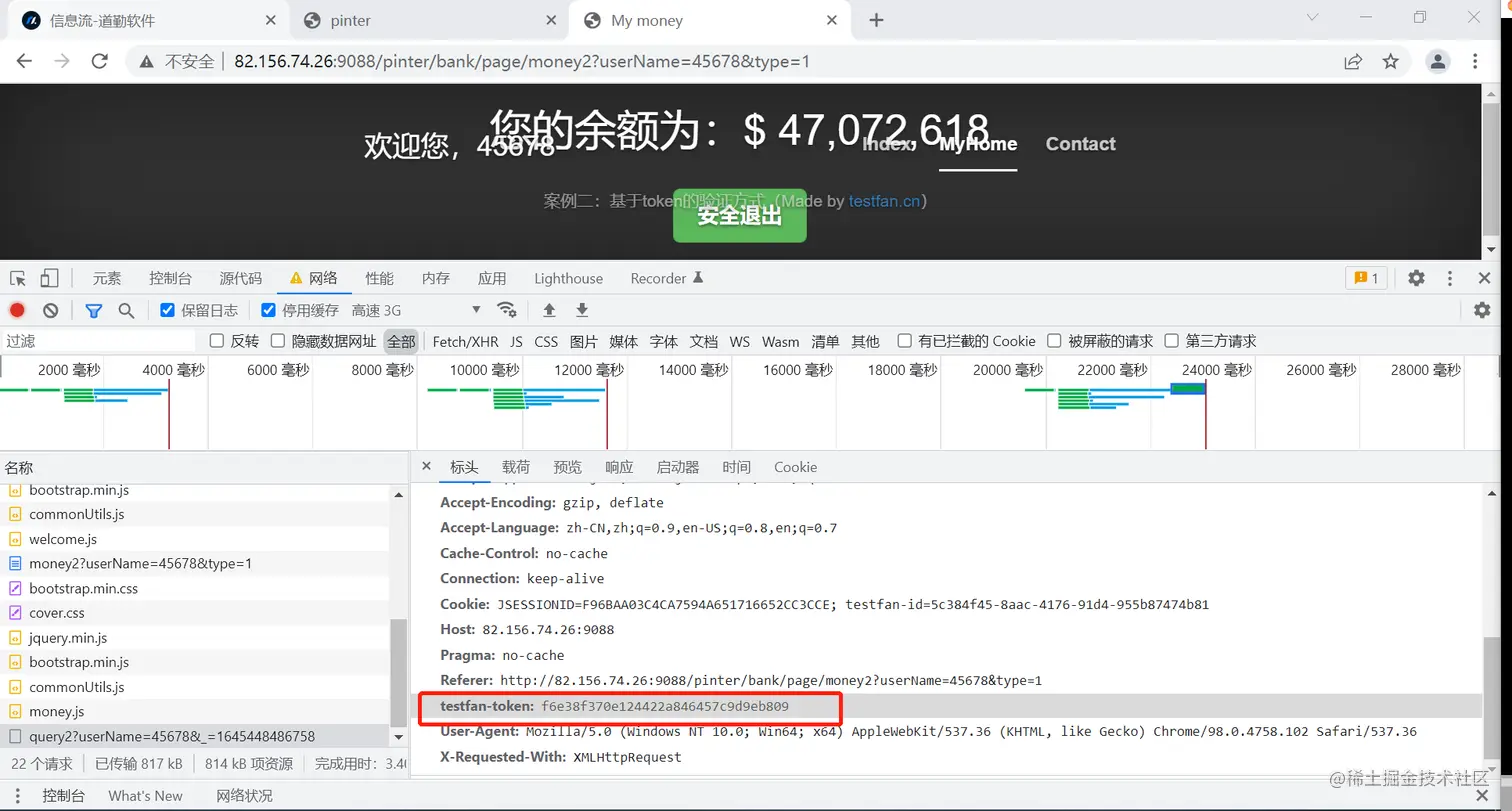Click the not secure warning icon

[x=147, y=62]
